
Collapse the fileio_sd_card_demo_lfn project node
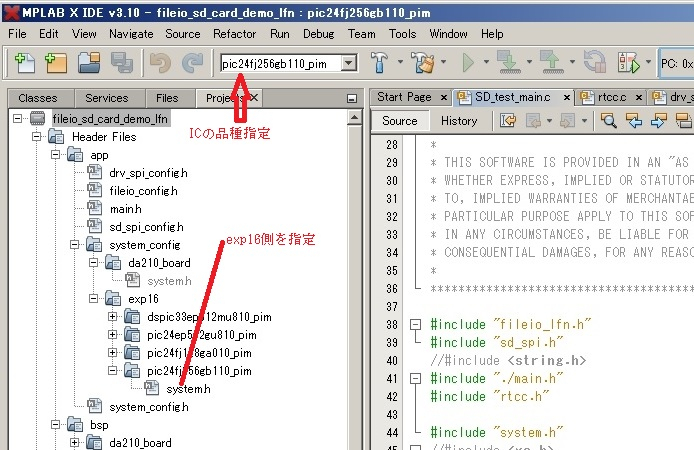click(18, 119)
